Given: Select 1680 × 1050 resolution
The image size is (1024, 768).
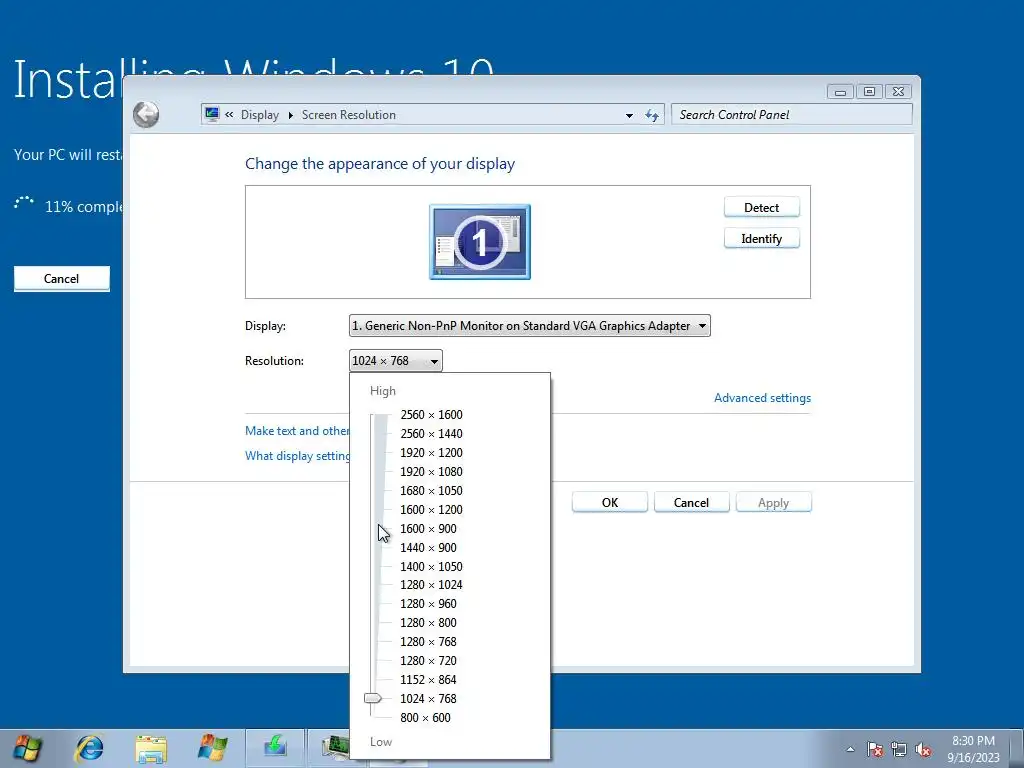Looking at the screenshot, I should 431,490.
